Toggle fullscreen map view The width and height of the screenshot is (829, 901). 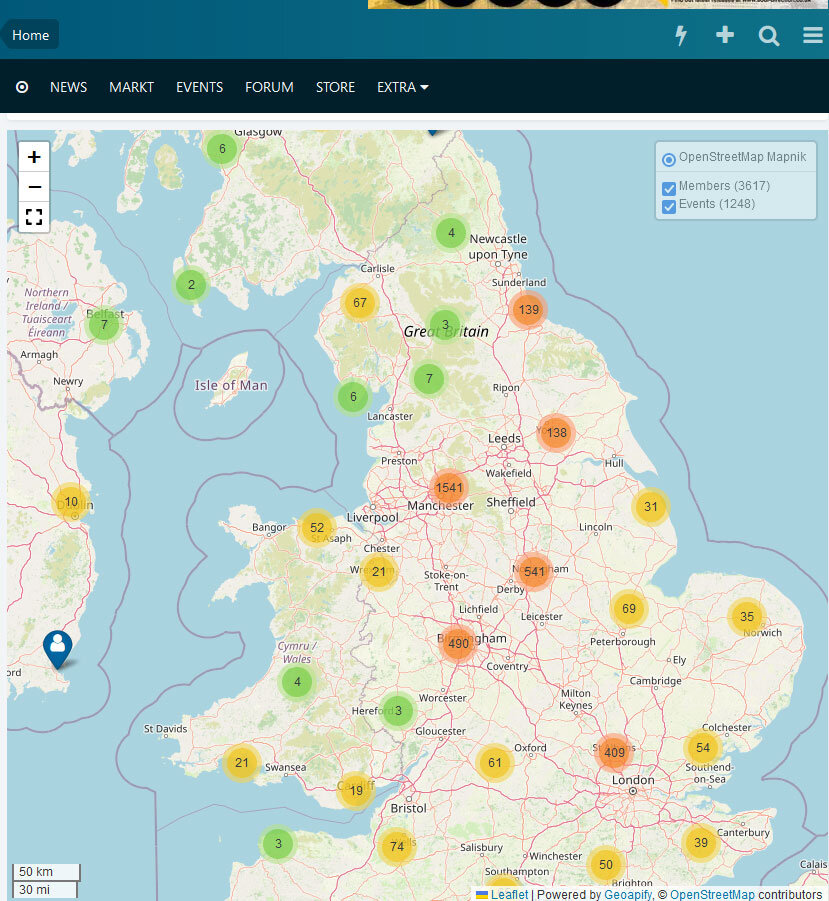34,217
